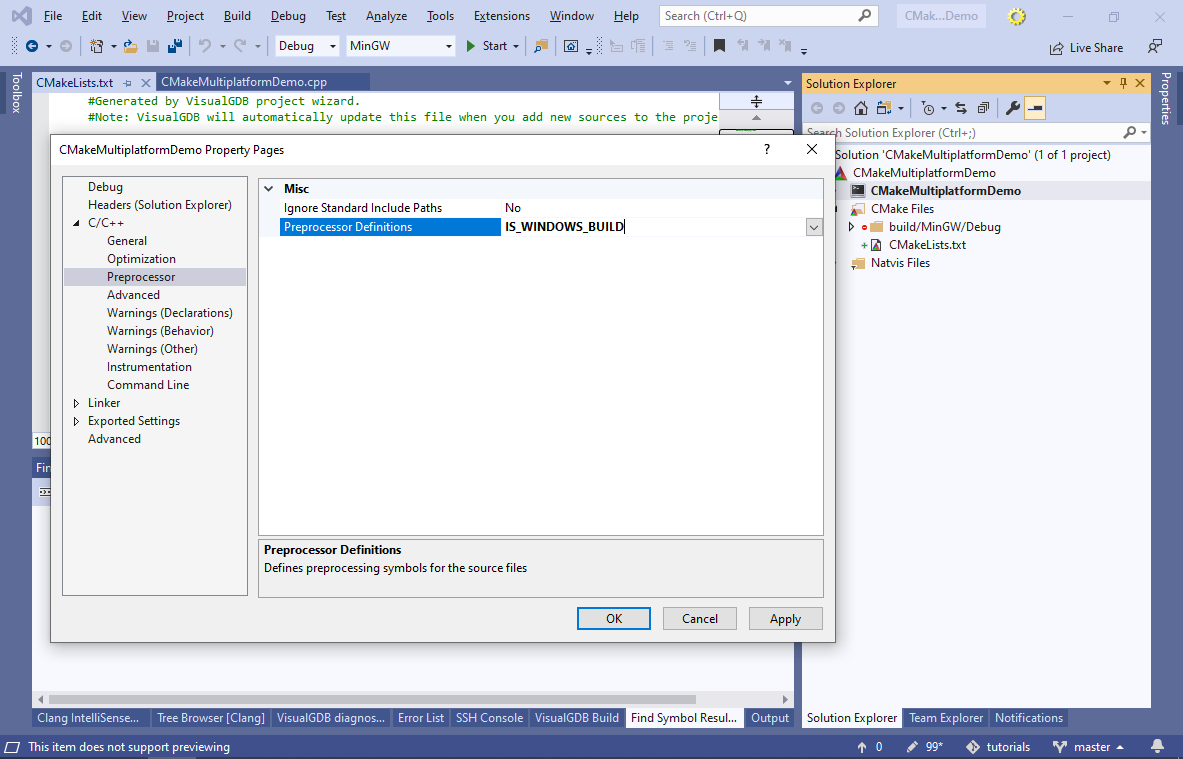Screen dimensions: 1183x759
Task: Click the Properties wrench icon
Action: 1012,109
